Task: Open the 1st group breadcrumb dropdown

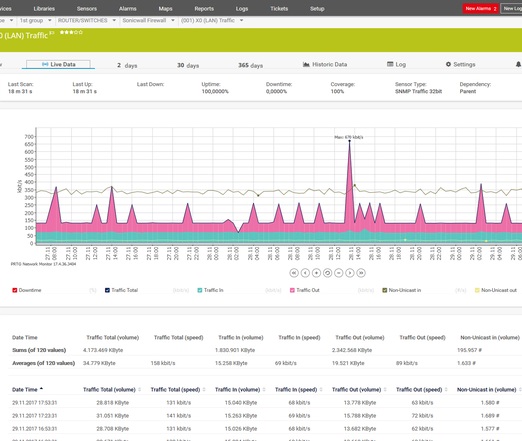Action: [x=50, y=20]
